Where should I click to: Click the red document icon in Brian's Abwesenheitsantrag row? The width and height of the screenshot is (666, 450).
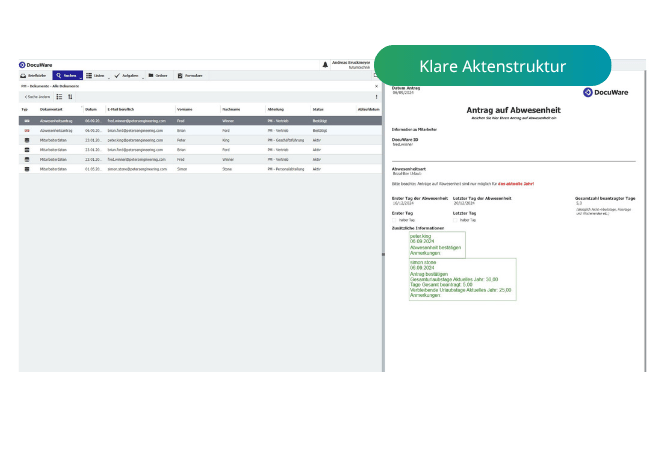tap(27, 131)
